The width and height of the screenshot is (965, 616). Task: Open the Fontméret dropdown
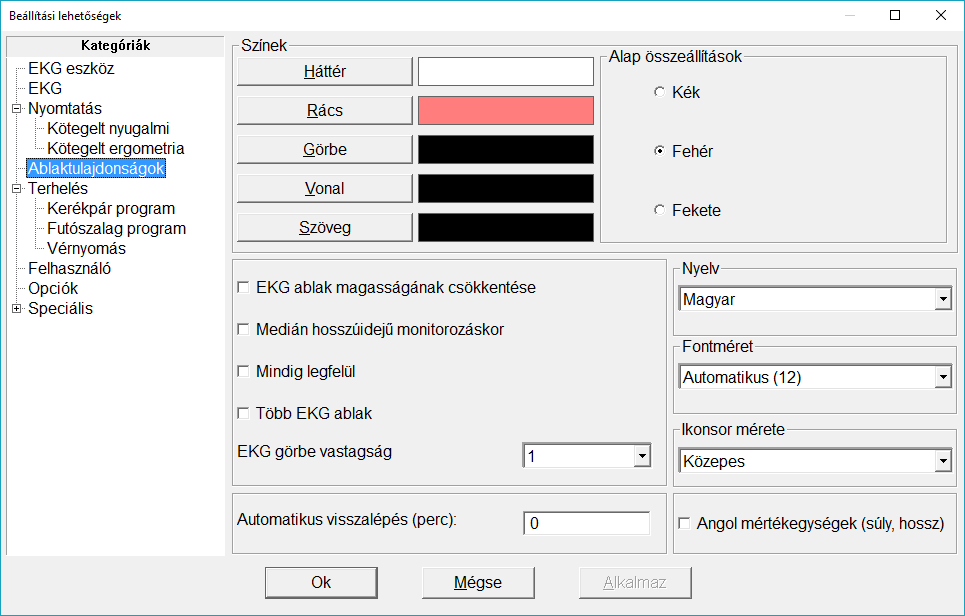tap(943, 377)
